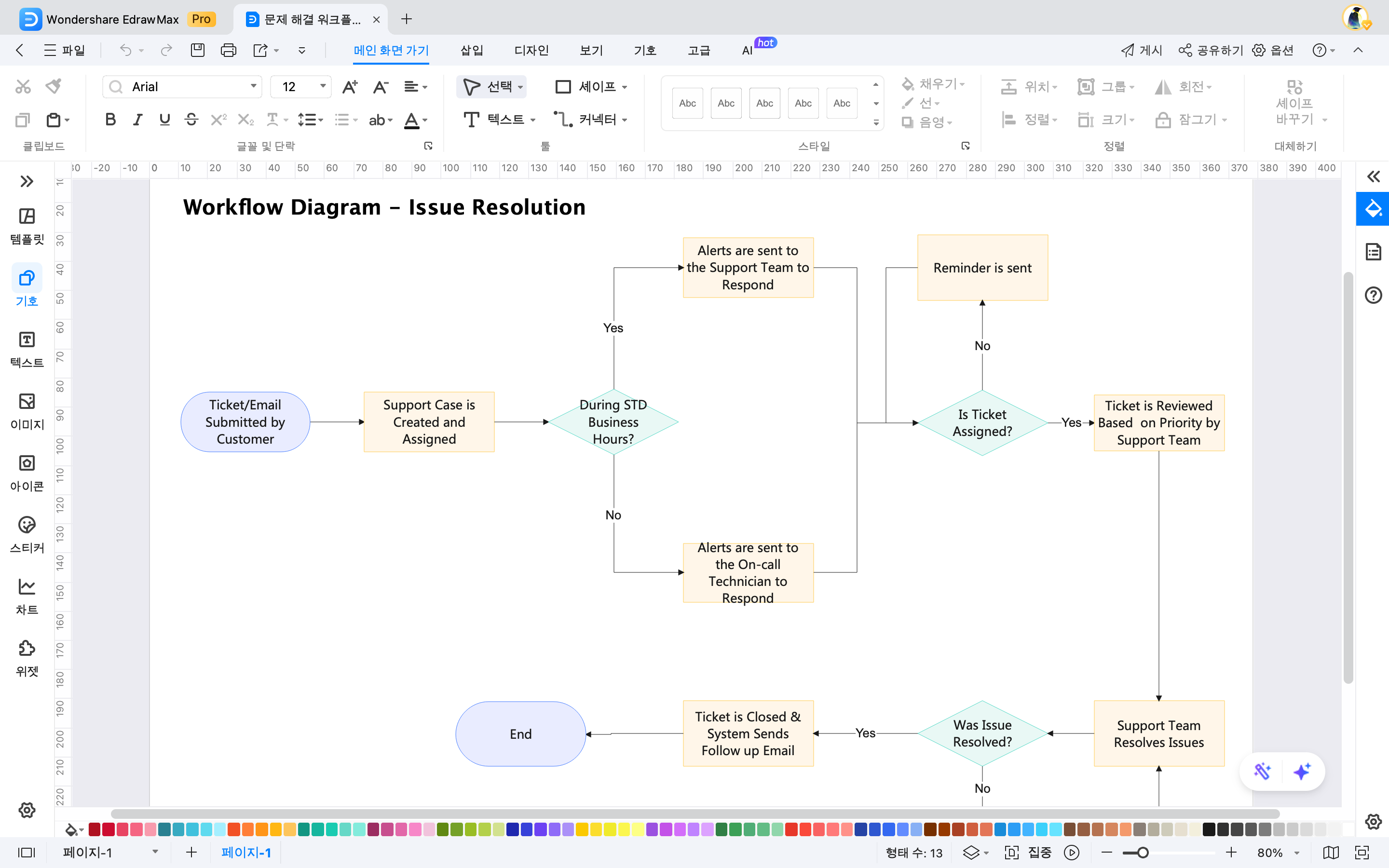
Task: Open the 차트 panel in the sidebar
Action: 27,596
